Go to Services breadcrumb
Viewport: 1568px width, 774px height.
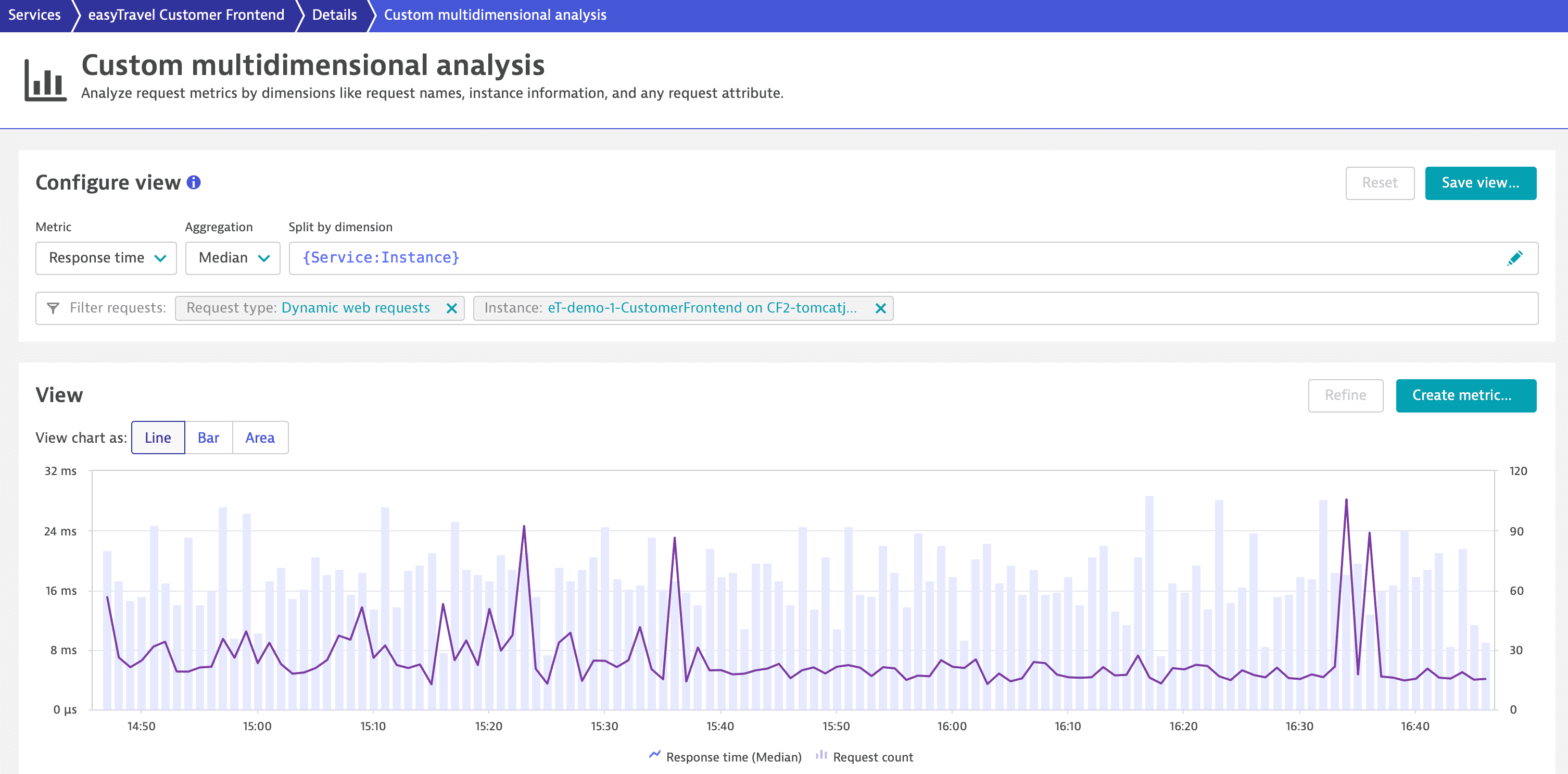pyautogui.click(x=34, y=15)
